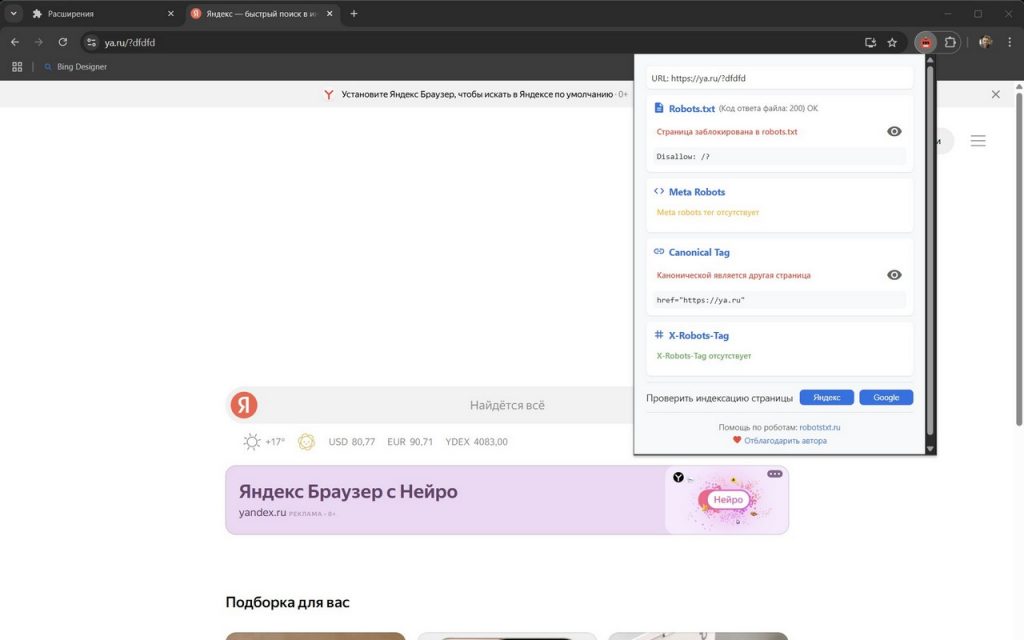This screenshot has width=1024, height=640.
Task: Click the Найдётся всё search field
Action: click(507, 405)
